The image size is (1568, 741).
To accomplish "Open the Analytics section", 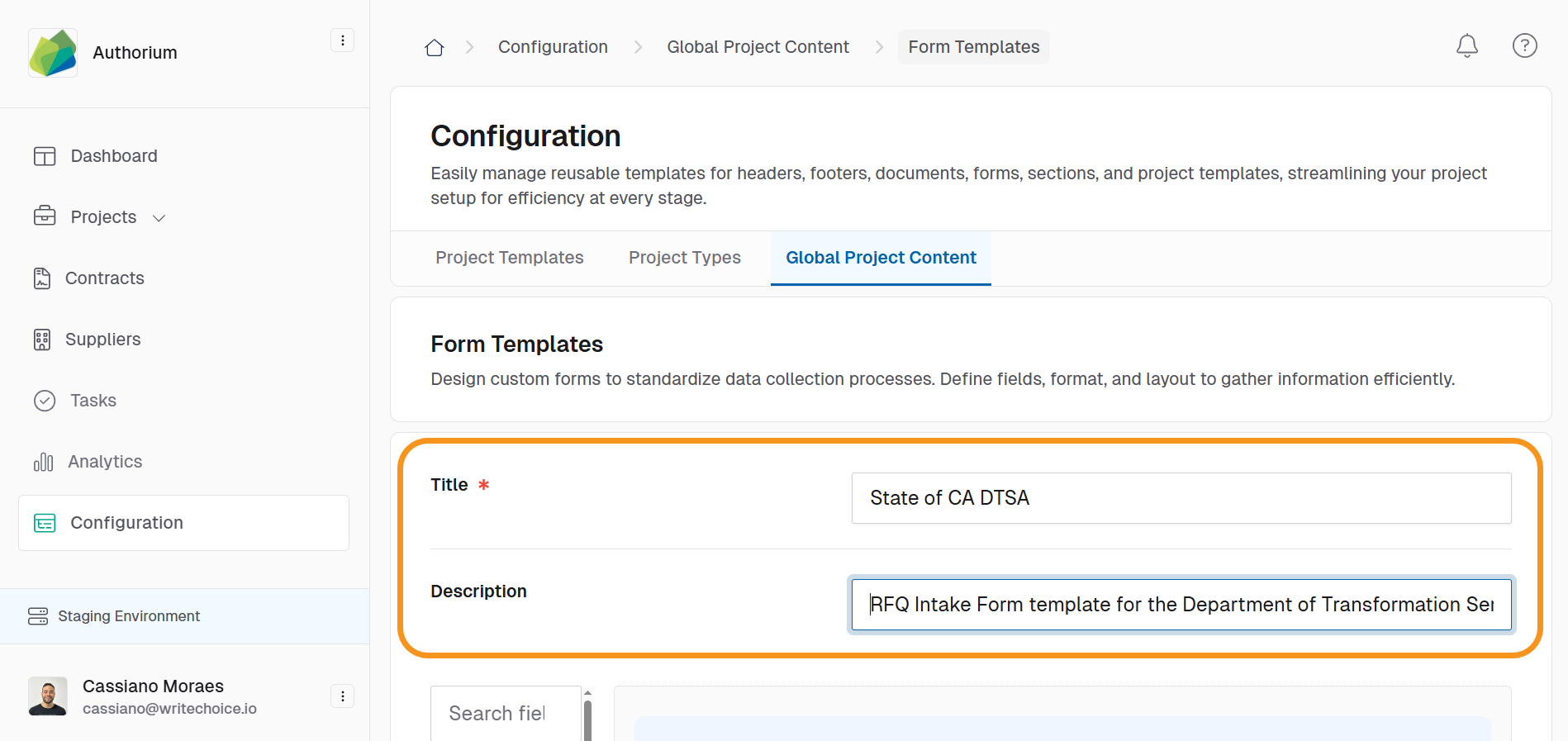I will click(104, 462).
